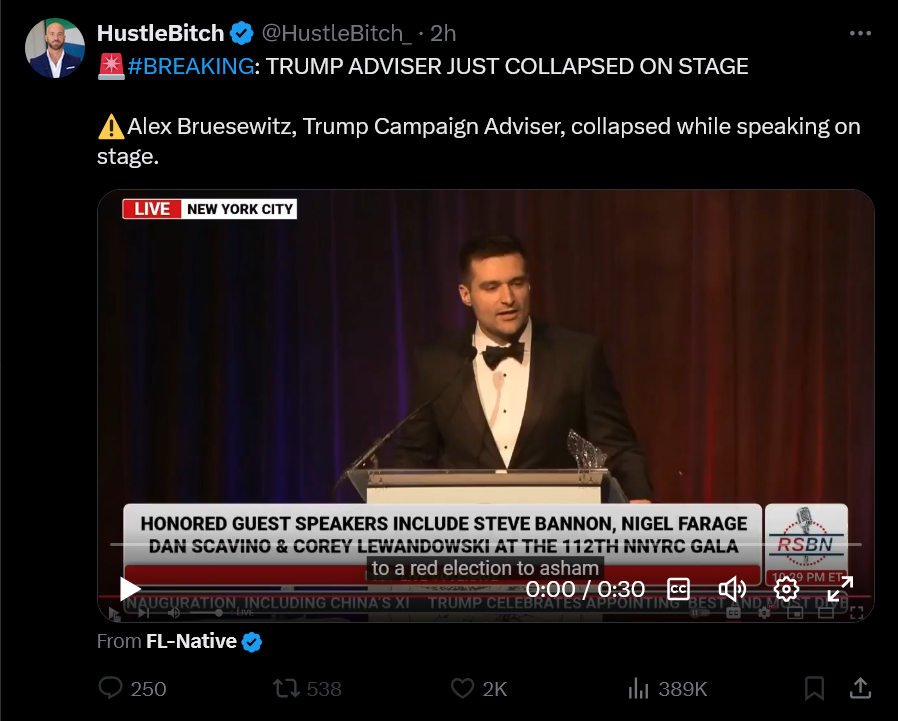Open the @HustleBitch_ handle
The height and width of the screenshot is (721, 898).
[x=337, y=33]
